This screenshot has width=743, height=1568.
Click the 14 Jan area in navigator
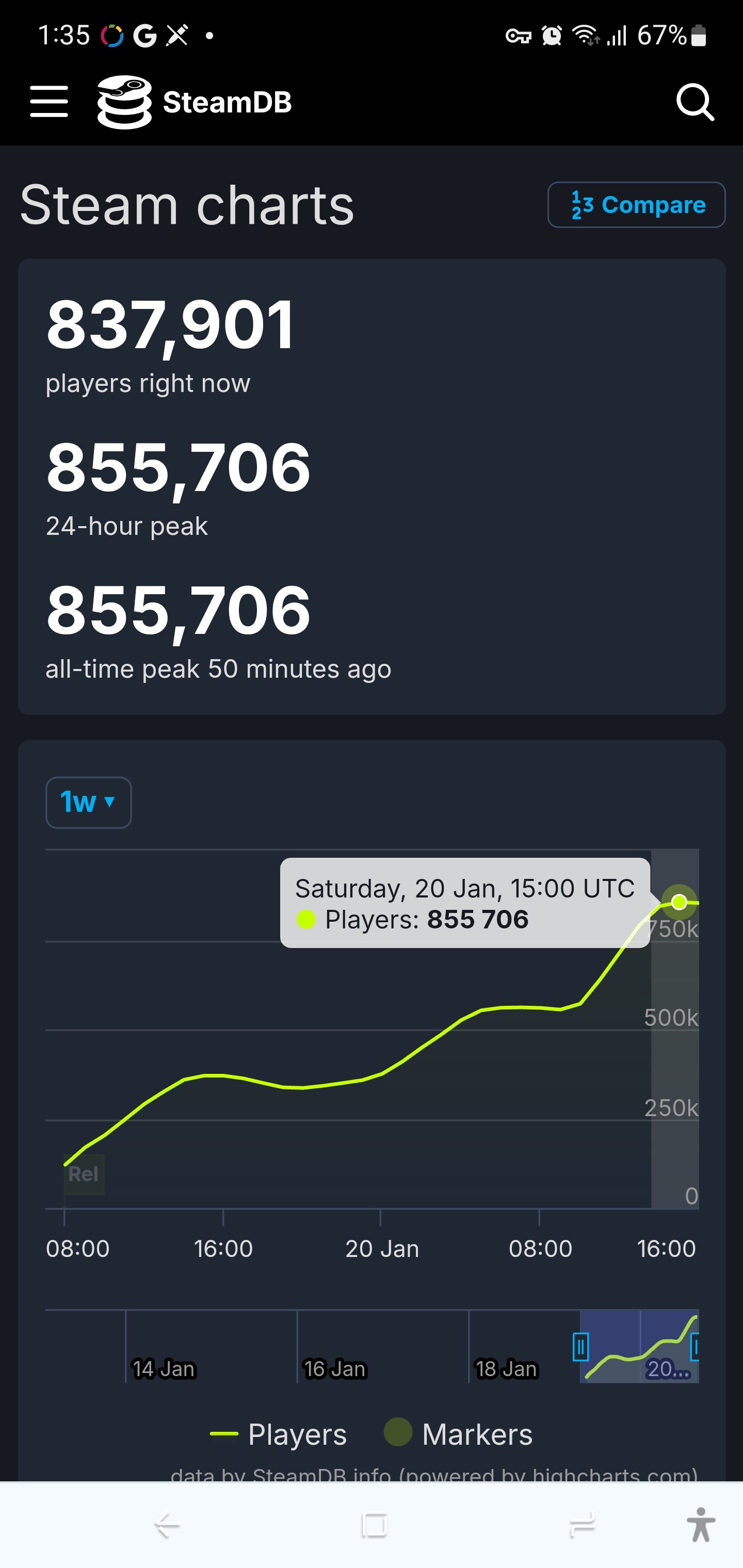(163, 1368)
